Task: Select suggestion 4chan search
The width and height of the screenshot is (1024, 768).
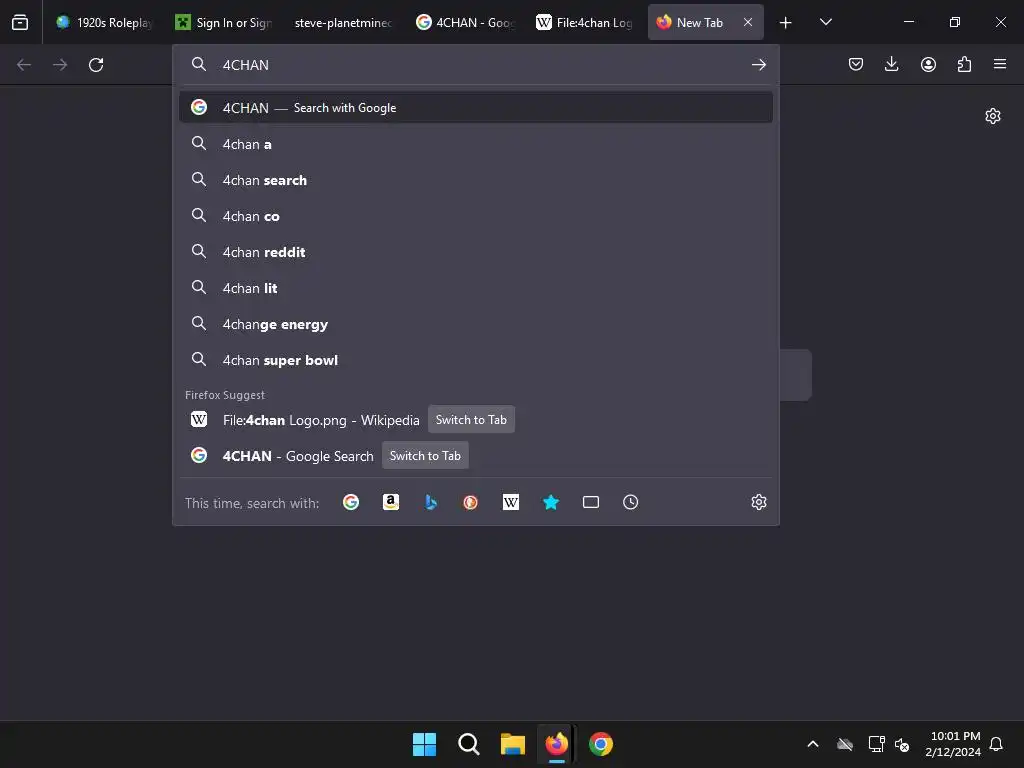Action: 475,180
